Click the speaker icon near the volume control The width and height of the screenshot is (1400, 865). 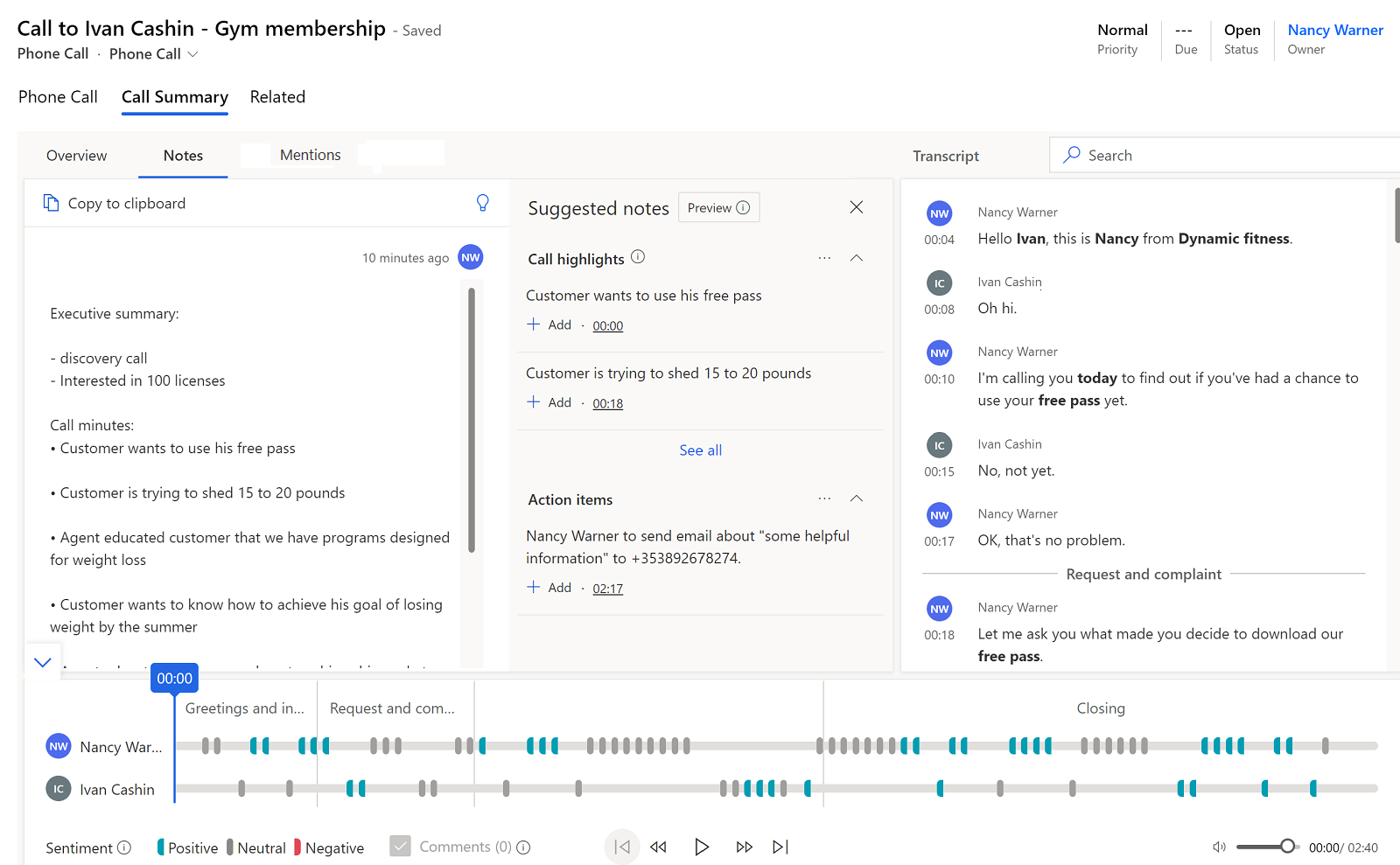click(x=1219, y=847)
